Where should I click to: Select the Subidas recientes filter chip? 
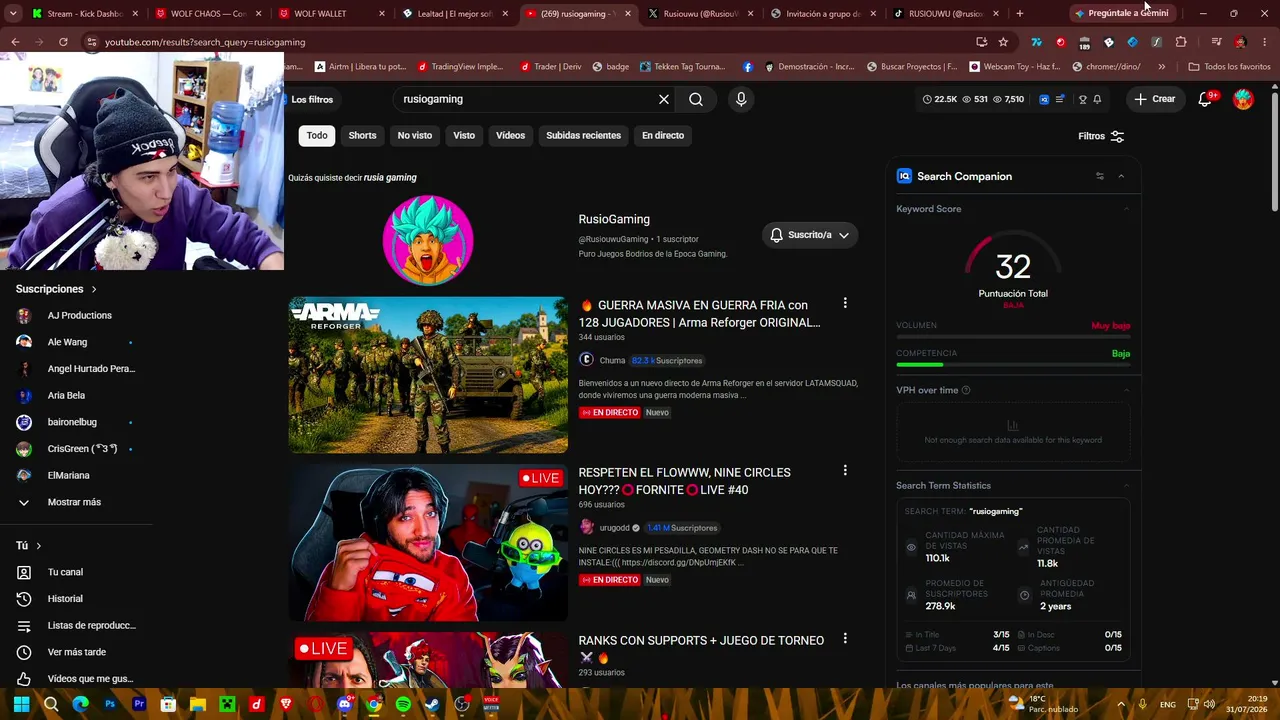click(x=583, y=136)
